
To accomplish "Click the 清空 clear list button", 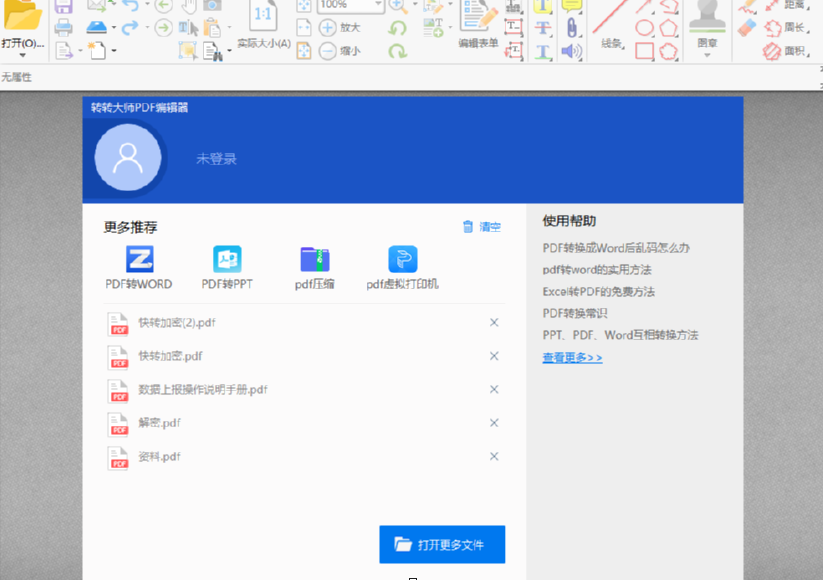I will (481, 227).
